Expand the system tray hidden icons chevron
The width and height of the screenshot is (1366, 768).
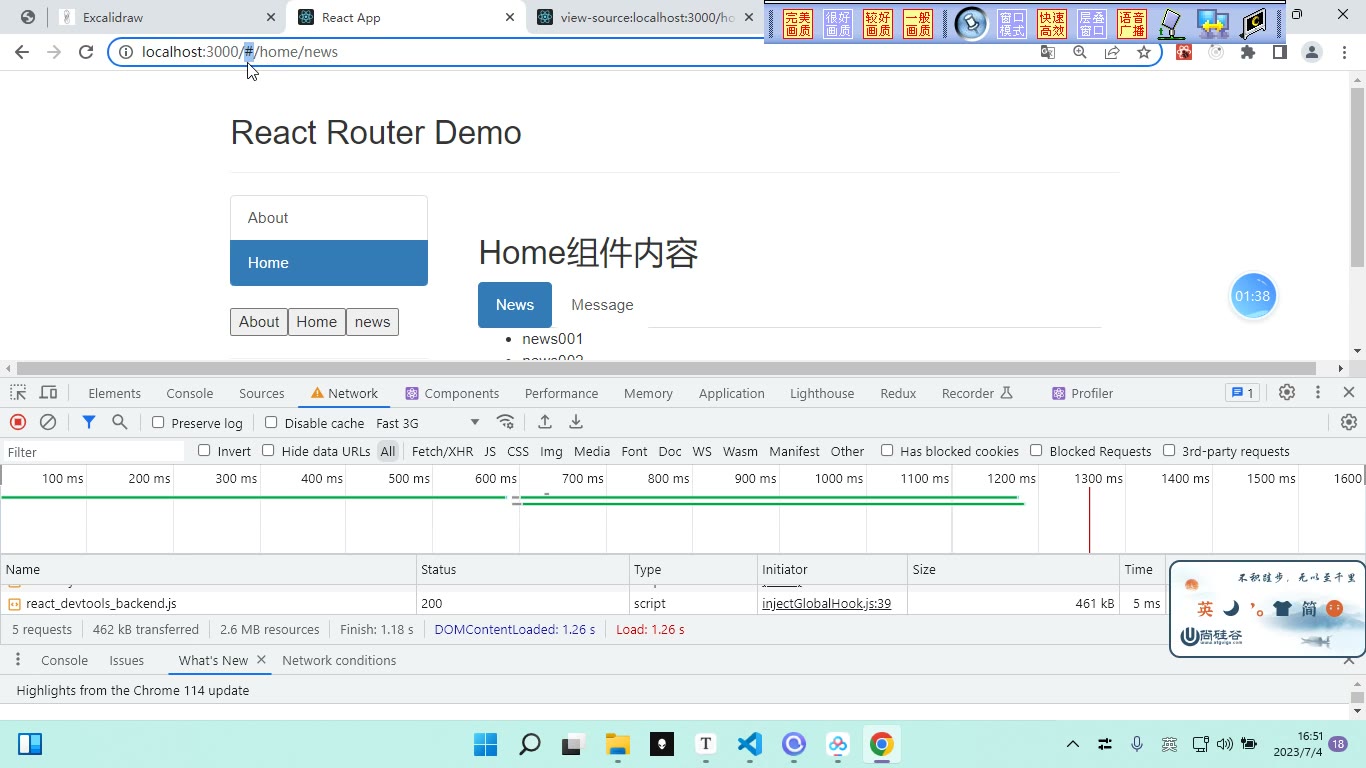tap(1073, 744)
